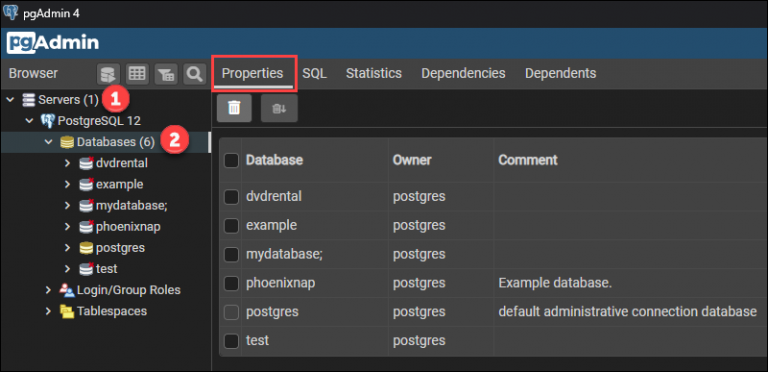768x372 pixels.
Task: Expand the Tablespaces node
Action: tap(48, 311)
